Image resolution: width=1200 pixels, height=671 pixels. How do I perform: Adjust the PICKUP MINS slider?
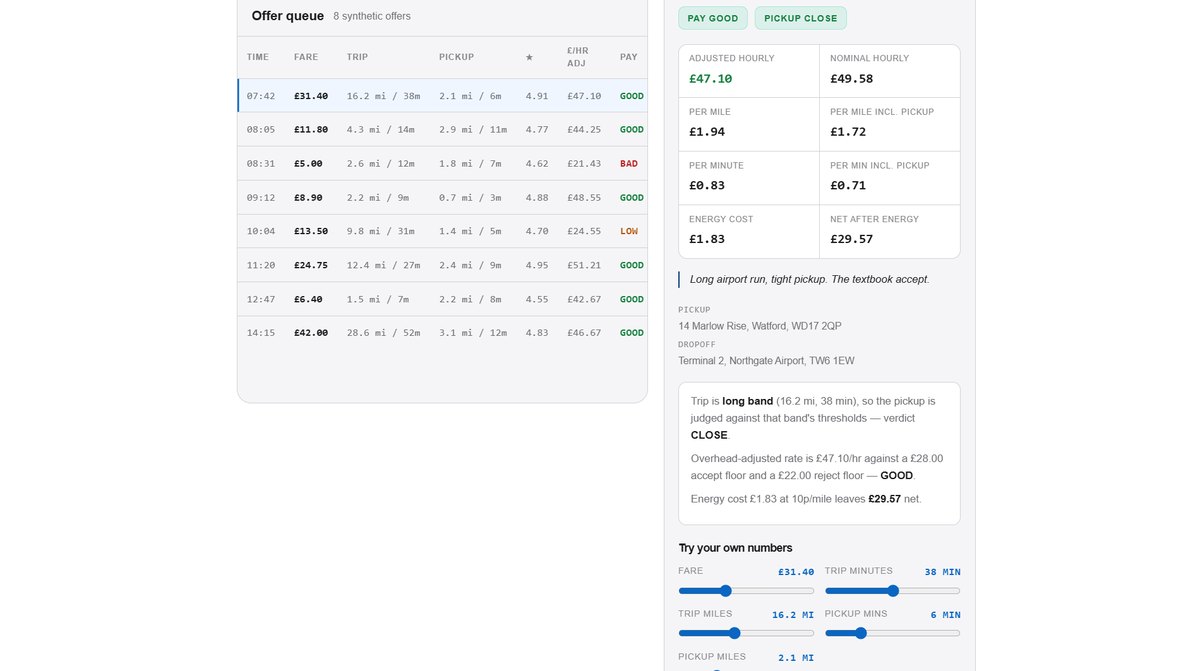pos(892,633)
